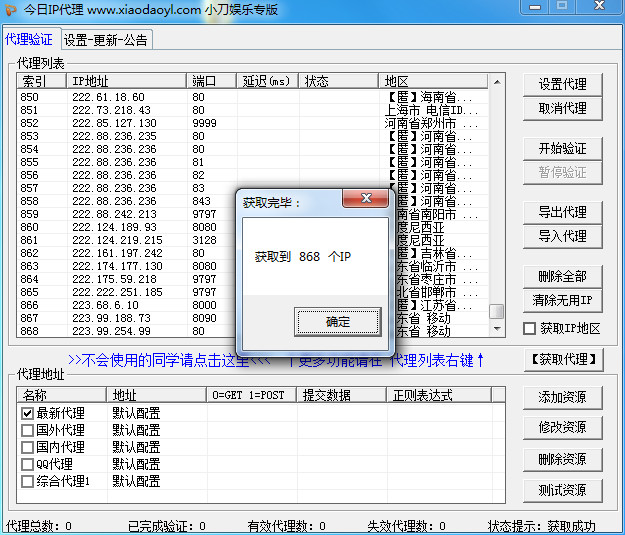The width and height of the screenshot is (625, 535).
Task: Export proxies using 导出代理 button
Action: click(562, 212)
